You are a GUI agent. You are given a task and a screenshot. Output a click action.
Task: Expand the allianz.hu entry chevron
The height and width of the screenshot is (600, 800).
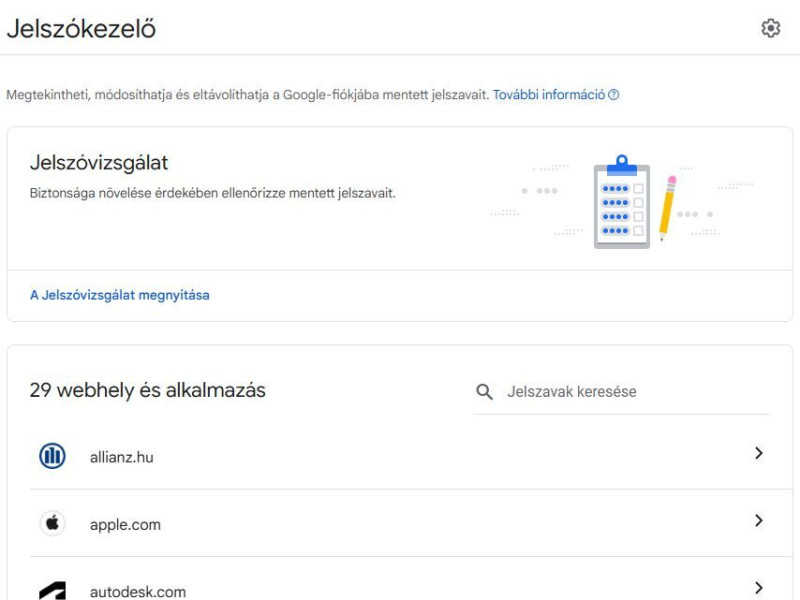759,453
